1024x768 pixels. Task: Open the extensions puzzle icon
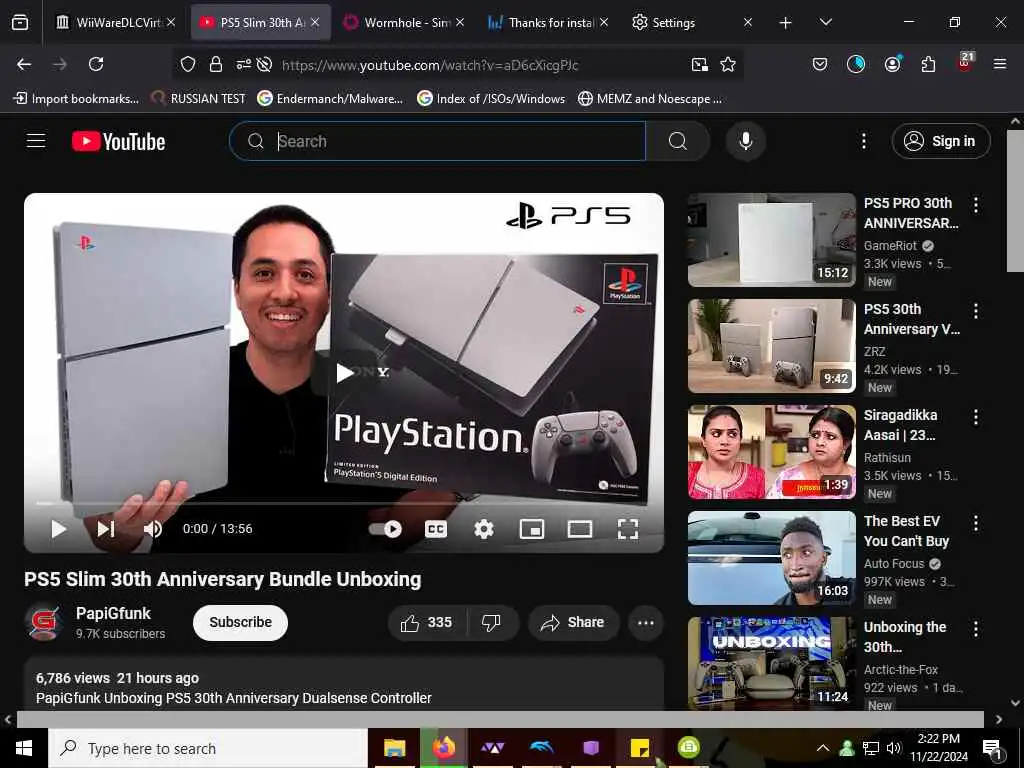[x=928, y=64]
